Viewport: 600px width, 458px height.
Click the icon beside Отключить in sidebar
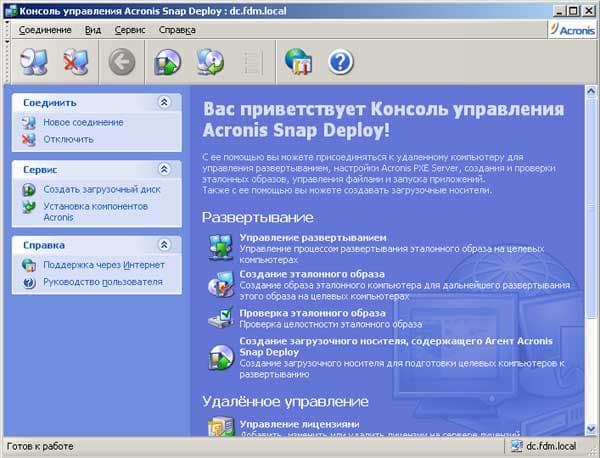[29, 140]
